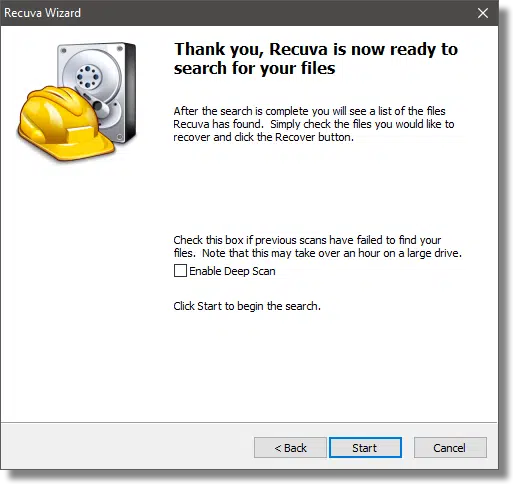Enable the Deep Scan checkbox
The height and width of the screenshot is (484, 513).
click(180, 271)
